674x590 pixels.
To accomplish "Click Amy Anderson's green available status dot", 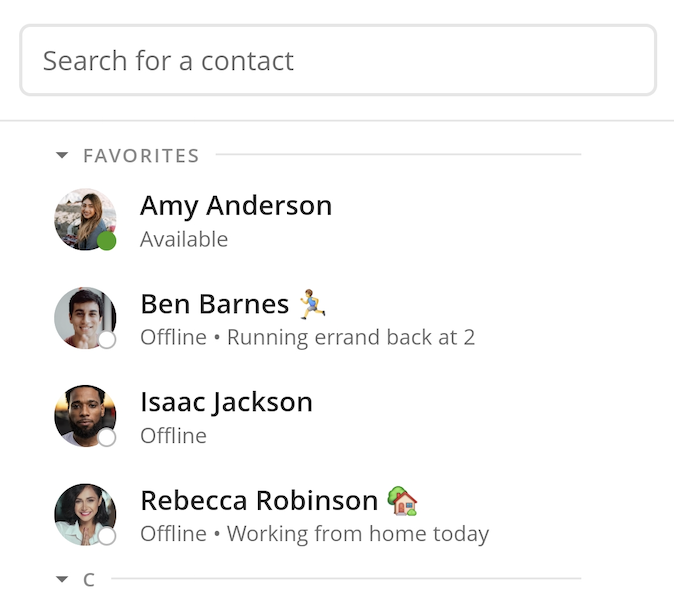I will (x=106, y=241).
